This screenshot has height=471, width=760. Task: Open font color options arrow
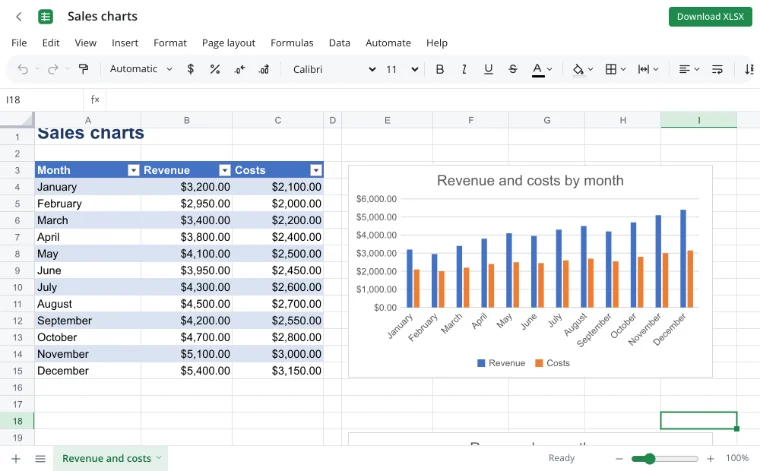pyautogui.click(x=549, y=69)
